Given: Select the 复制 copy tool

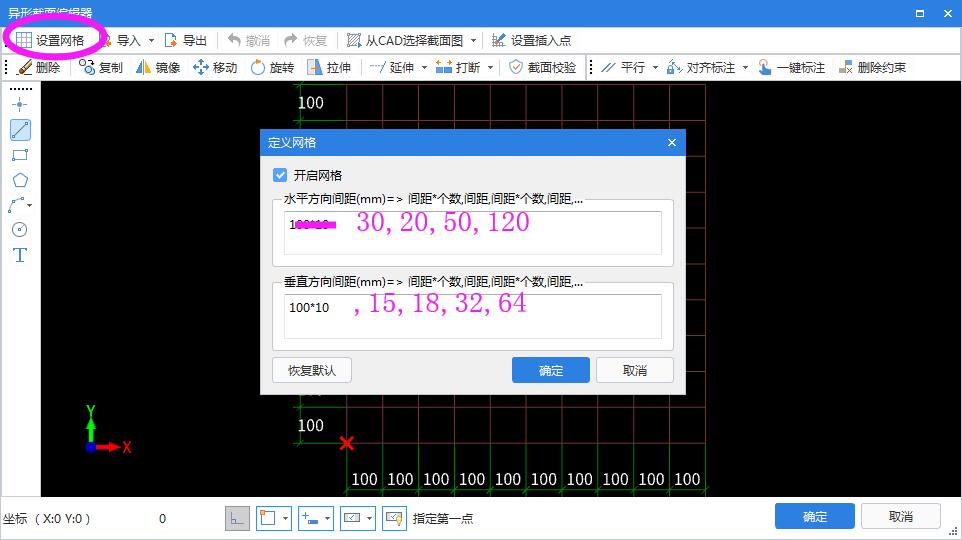Looking at the screenshot, I should (101, 68).
